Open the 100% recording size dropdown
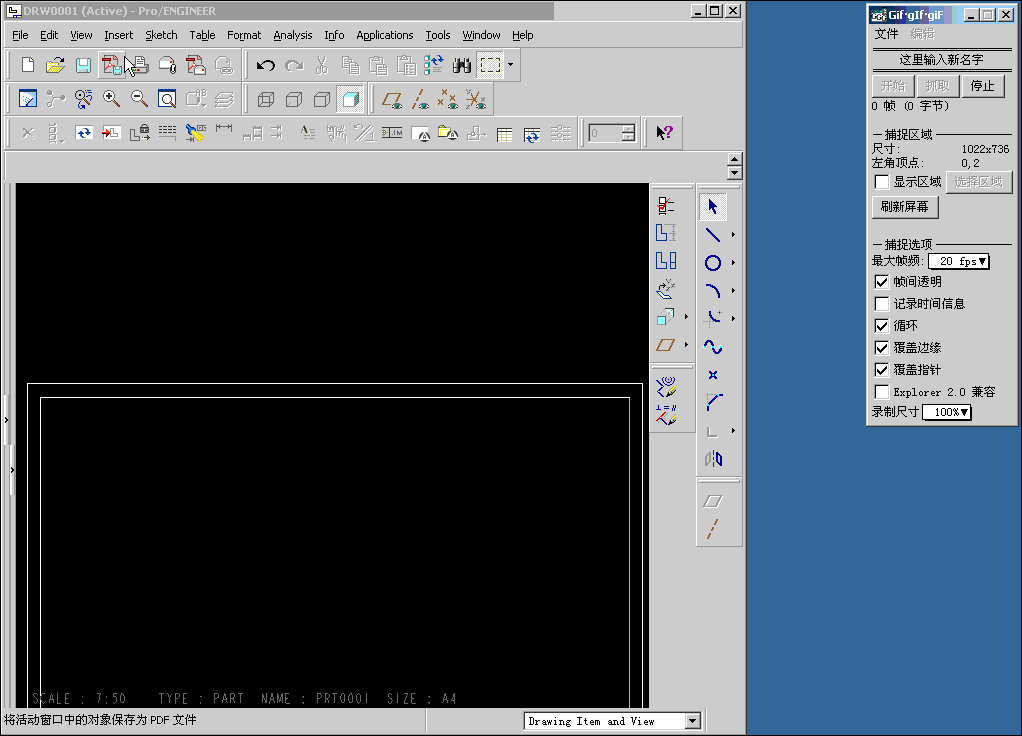The image size is (1022, 736). click(947, 412)
